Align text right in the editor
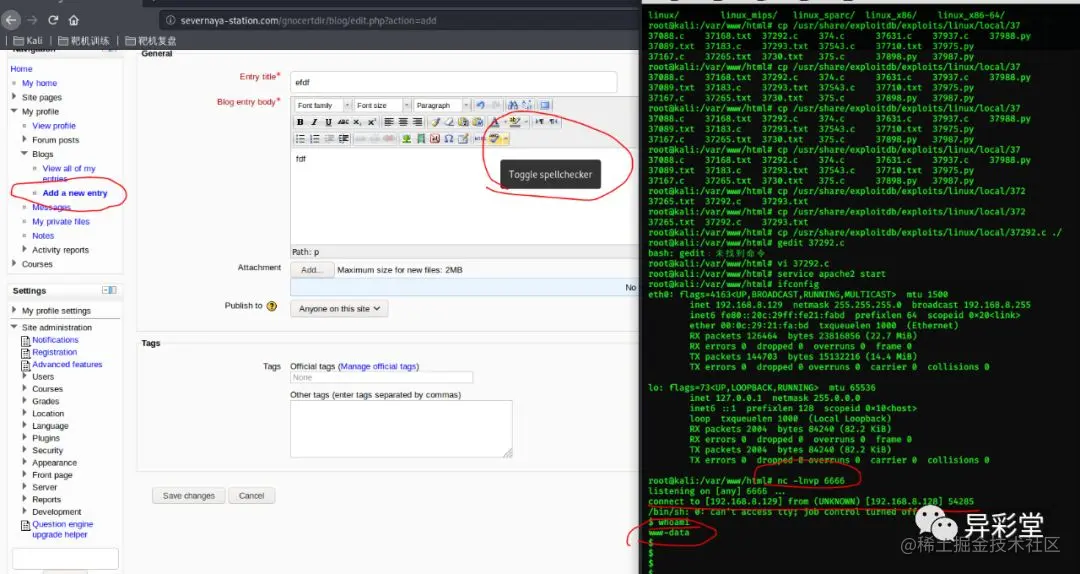The image size is (1080, 574). tap(417, 122)
